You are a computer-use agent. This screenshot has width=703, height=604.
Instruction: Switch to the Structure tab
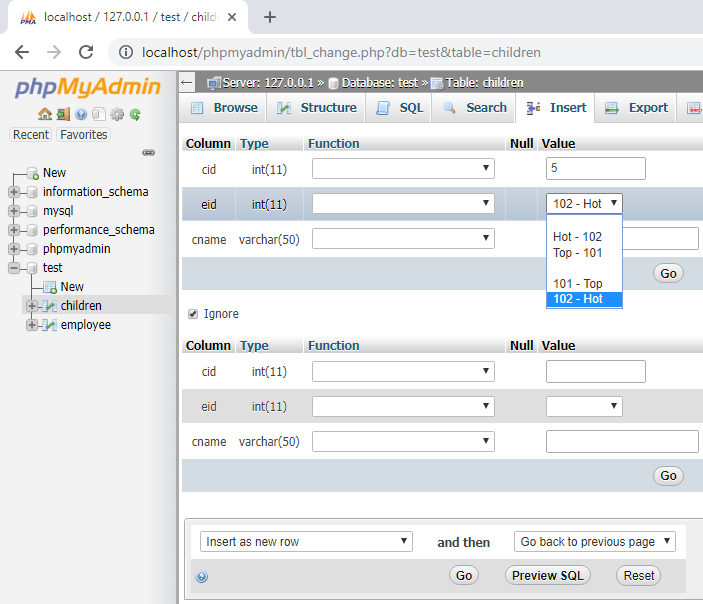(317, 108)
